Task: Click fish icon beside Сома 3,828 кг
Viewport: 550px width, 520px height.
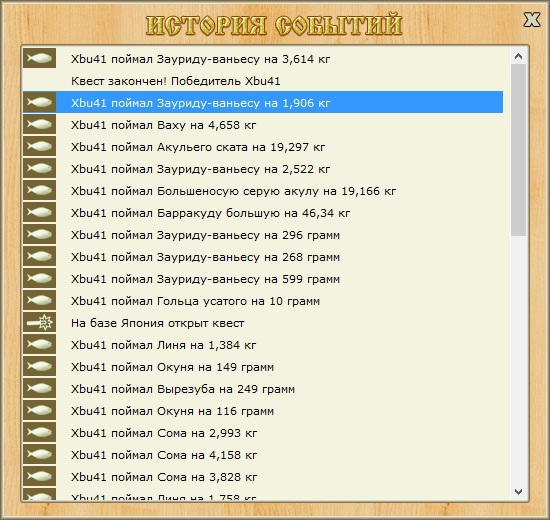Action: coord(39,476)
